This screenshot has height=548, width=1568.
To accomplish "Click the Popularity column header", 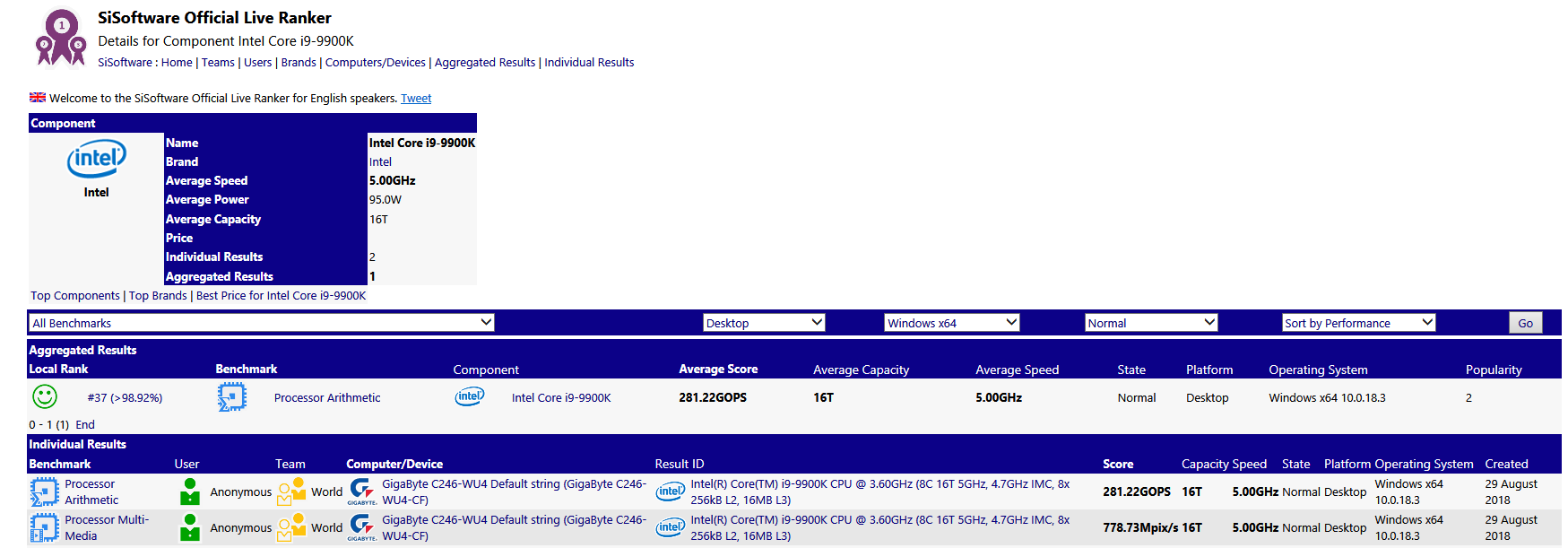I will 1494,370.
